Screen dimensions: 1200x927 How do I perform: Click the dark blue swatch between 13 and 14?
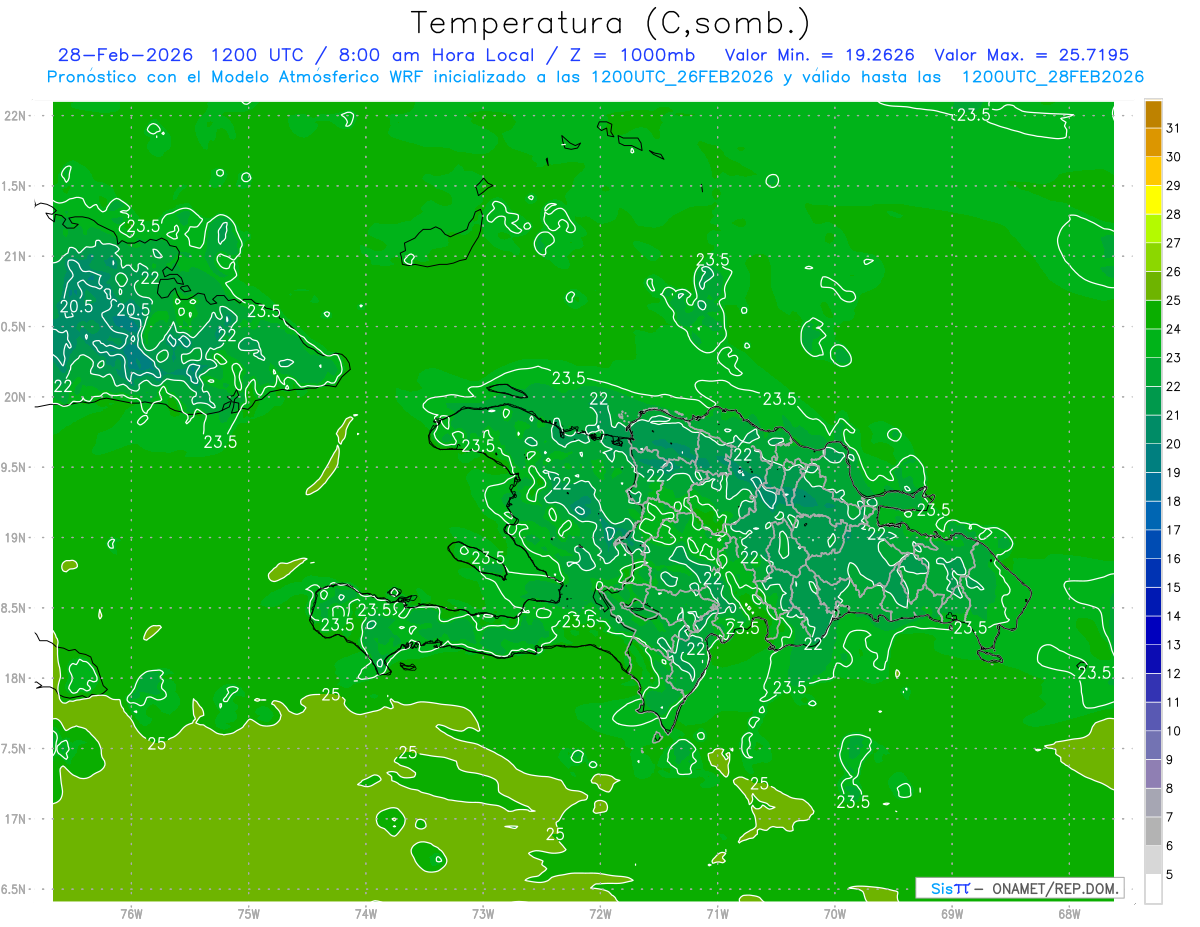coord(1153,630)
